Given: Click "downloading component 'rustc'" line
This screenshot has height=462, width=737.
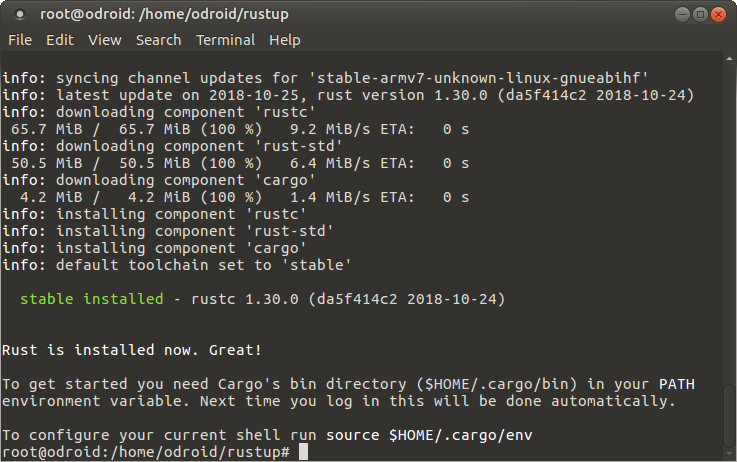Looking at the screenshot, I should 159,112.
